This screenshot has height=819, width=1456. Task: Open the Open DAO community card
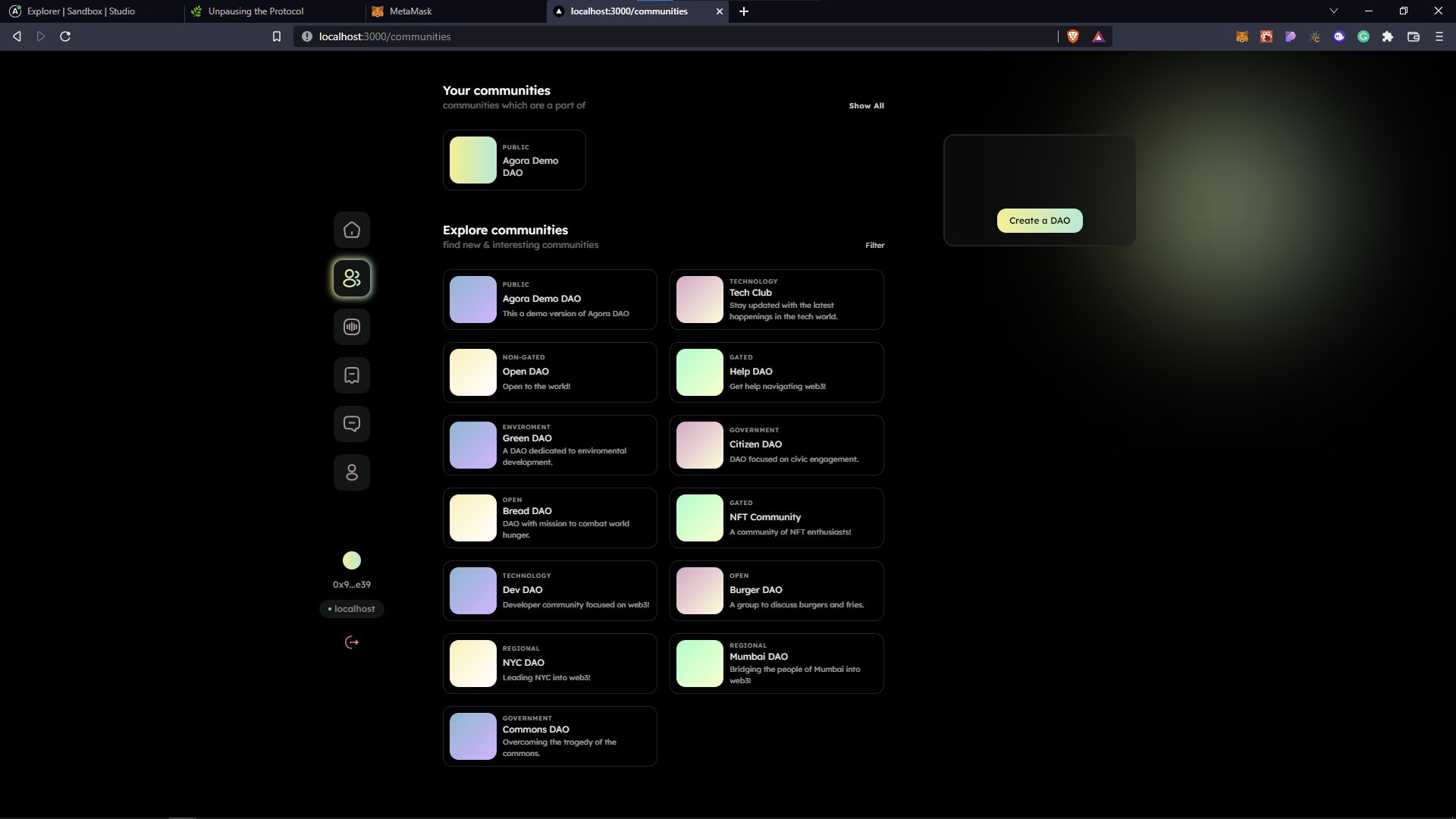tap(550, 372)
